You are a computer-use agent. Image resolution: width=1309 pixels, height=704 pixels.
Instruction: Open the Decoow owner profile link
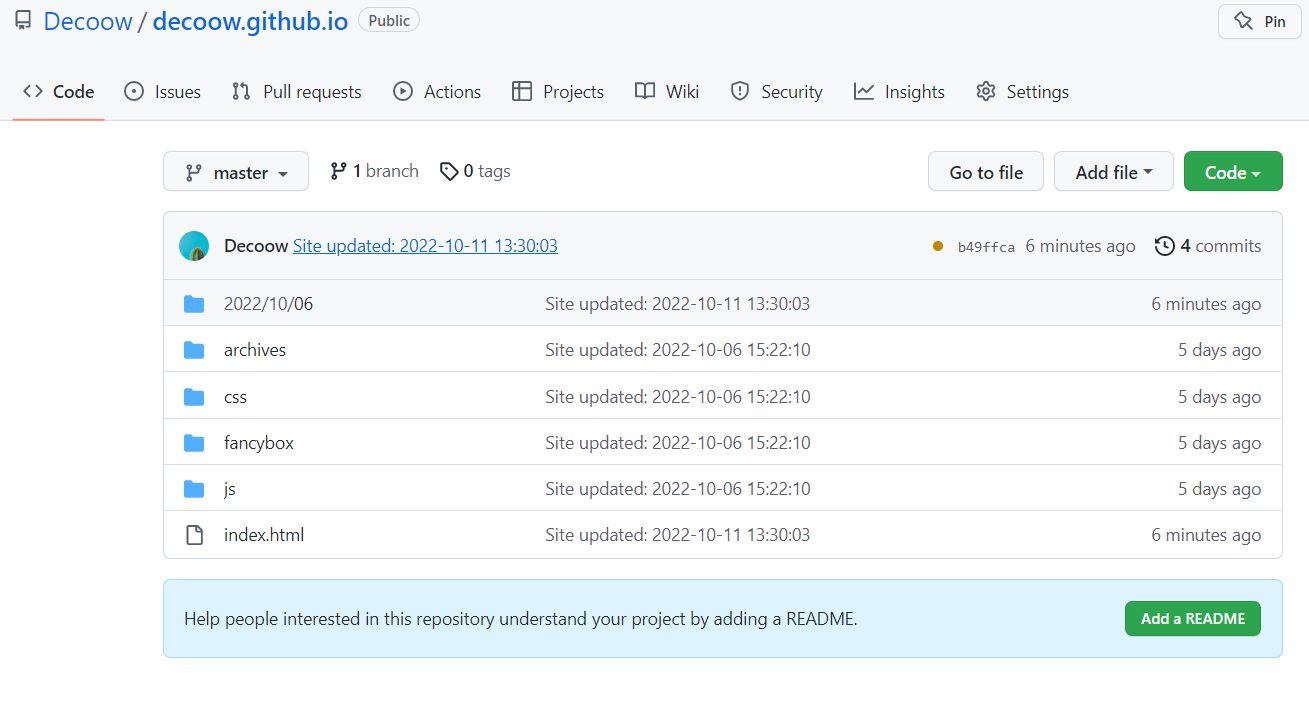[x=88, y=21]
